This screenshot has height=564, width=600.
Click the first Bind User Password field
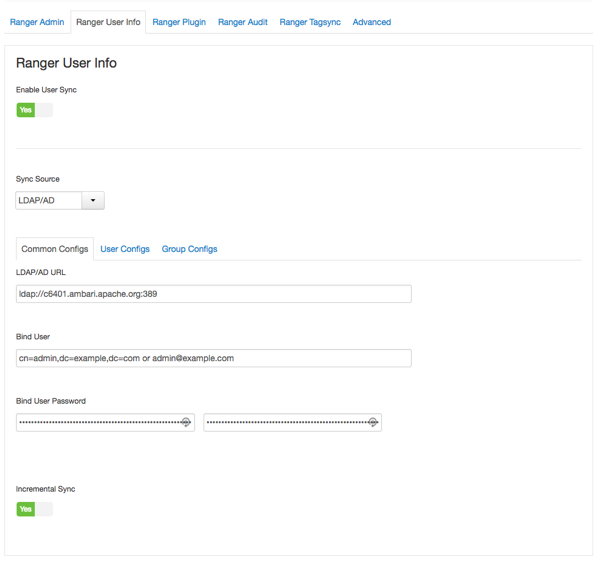(x=98, y=423)
